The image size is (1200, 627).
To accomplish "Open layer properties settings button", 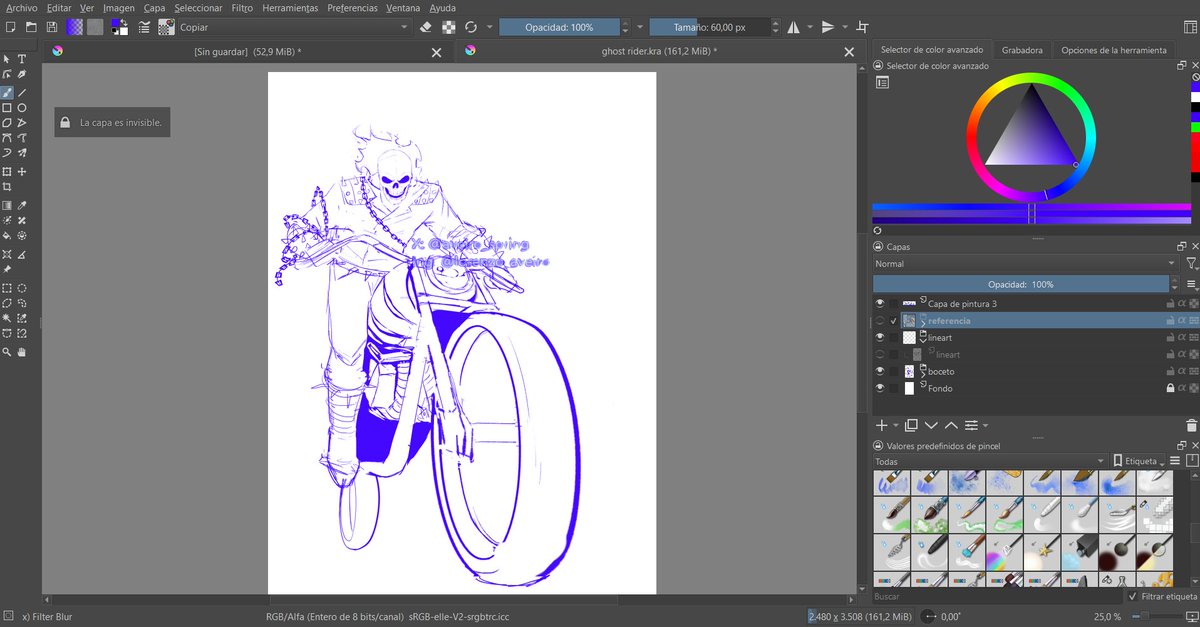I will (x=972, y=425).
